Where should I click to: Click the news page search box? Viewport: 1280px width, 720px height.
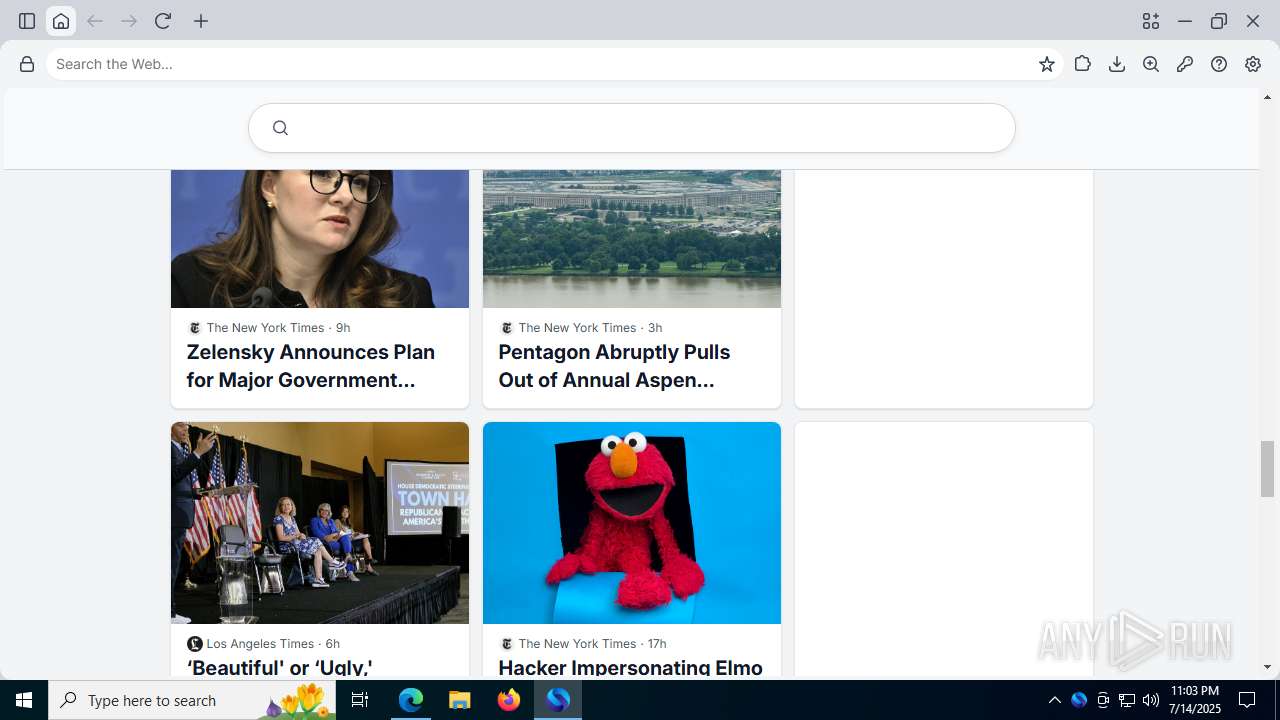(x=632, y=128)
